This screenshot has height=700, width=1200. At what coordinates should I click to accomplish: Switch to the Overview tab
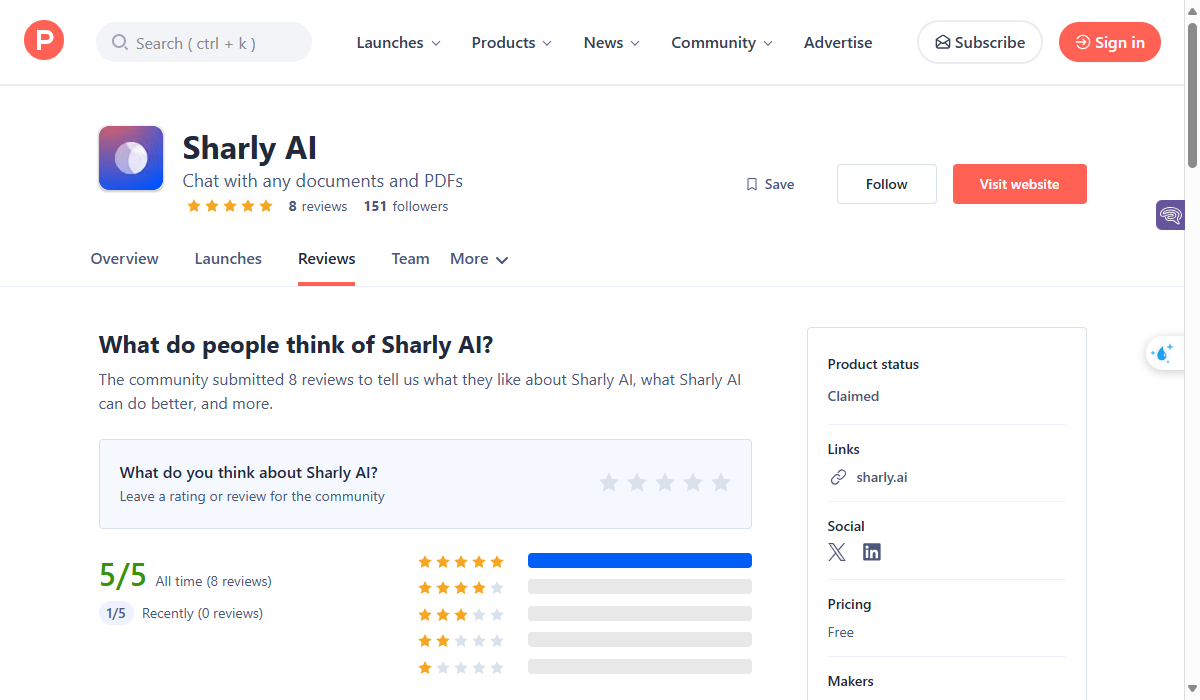click(124, 259)
